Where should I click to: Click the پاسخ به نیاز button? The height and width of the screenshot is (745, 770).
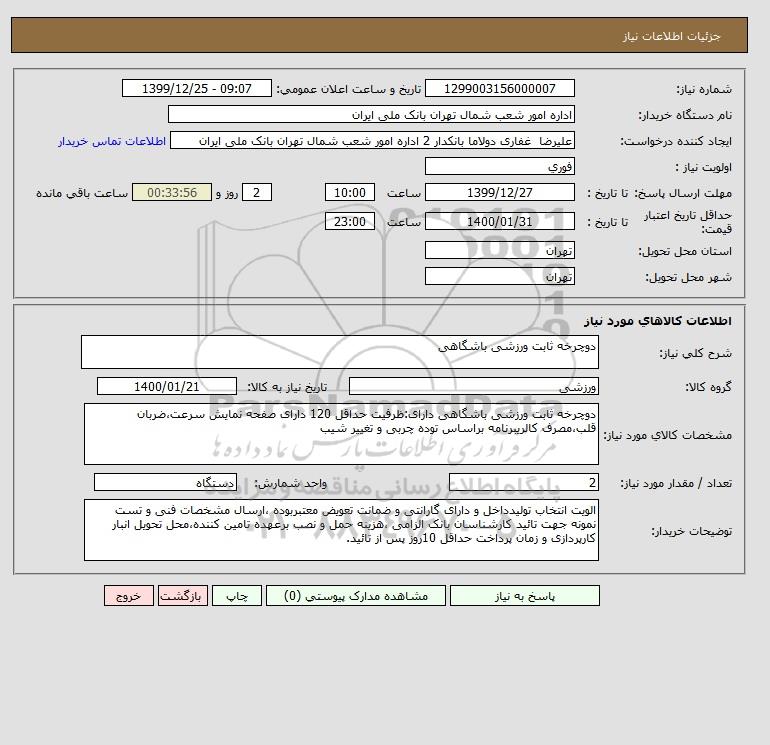tap(524, 596)
